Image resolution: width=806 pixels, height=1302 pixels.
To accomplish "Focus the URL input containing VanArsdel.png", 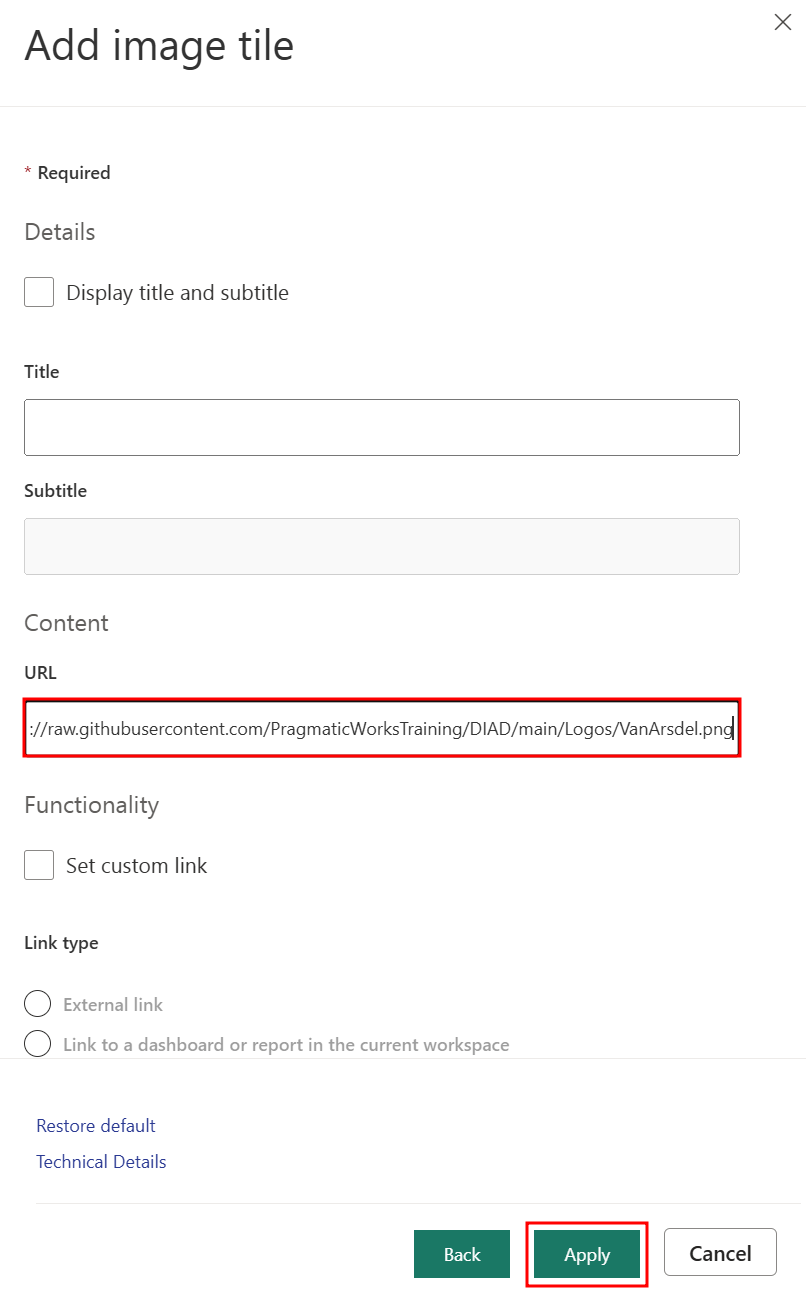I will point(381,729).
